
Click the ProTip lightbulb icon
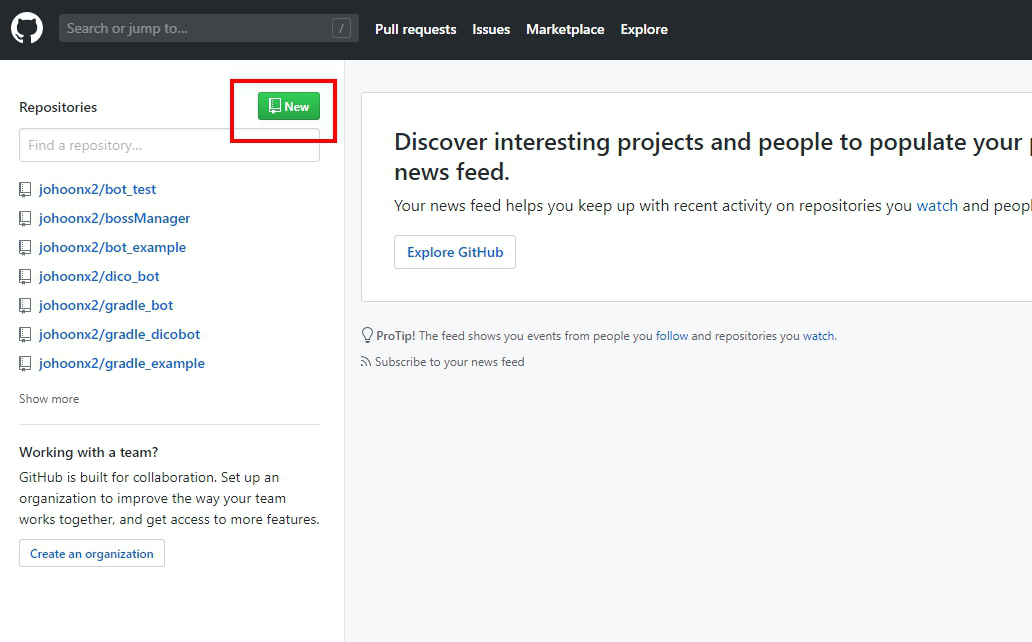pyautogui.click(x=367, y=336)
